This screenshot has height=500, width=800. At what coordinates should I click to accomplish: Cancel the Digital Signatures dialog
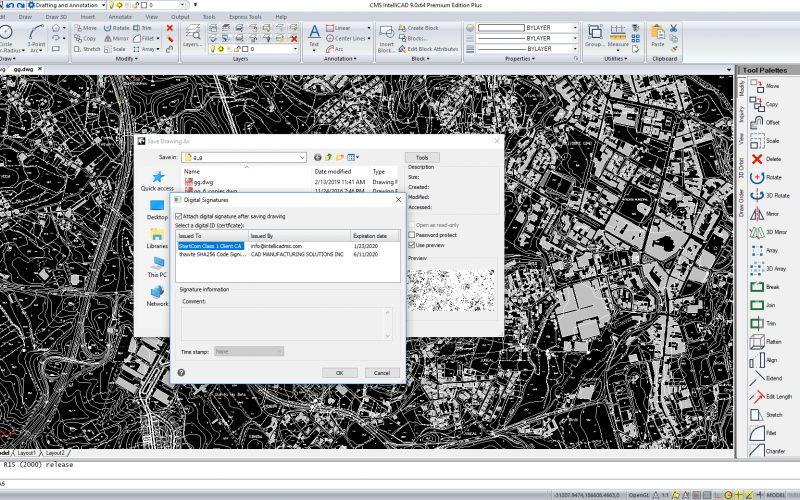[381, 372]
